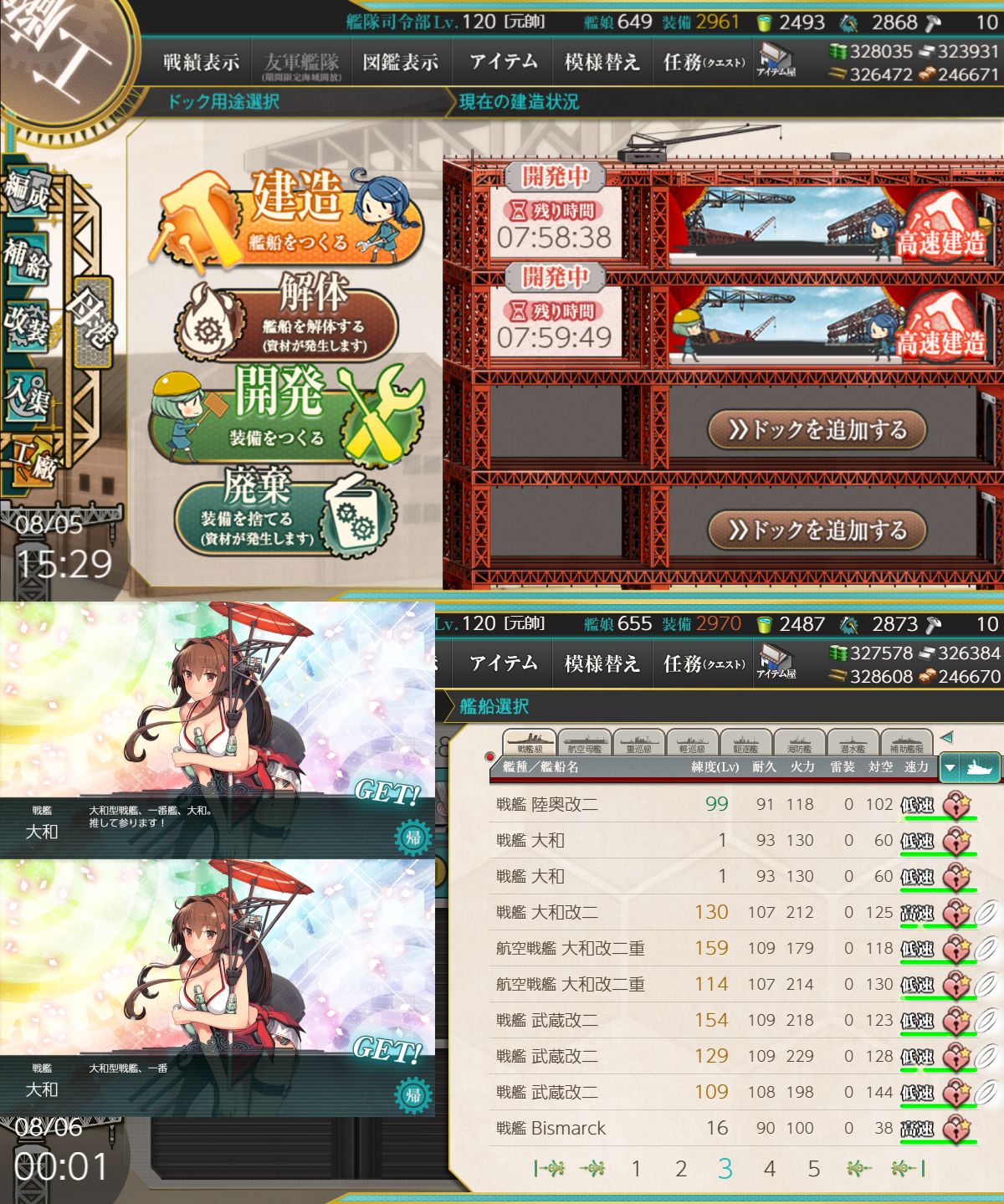The width and height of the screenshot is (1004, 1204).
Task: Click ドックを追加する on the fourth dock
Action: click(817, 530)
